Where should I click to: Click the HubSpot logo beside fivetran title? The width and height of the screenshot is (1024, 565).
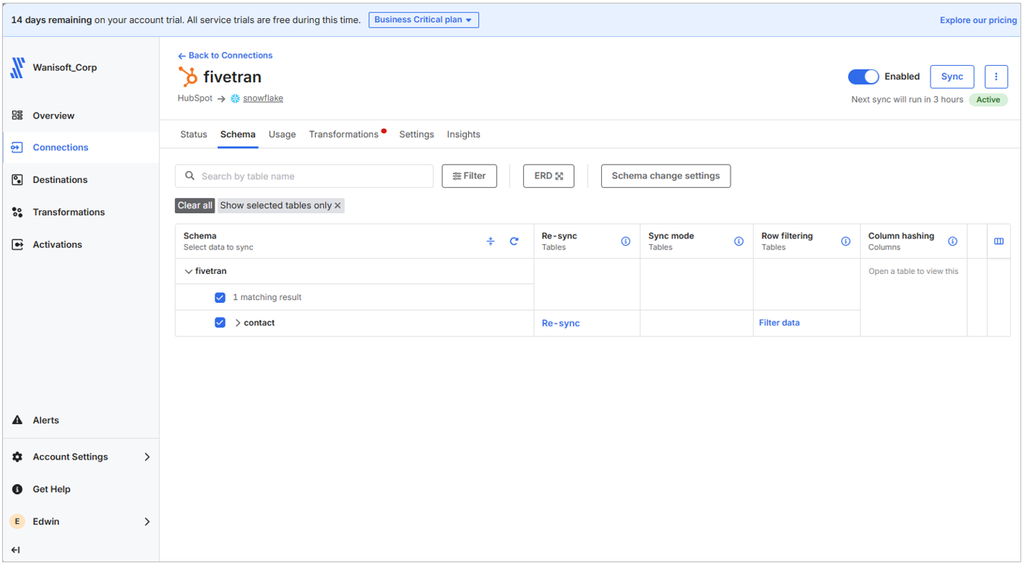coord(187,76)
